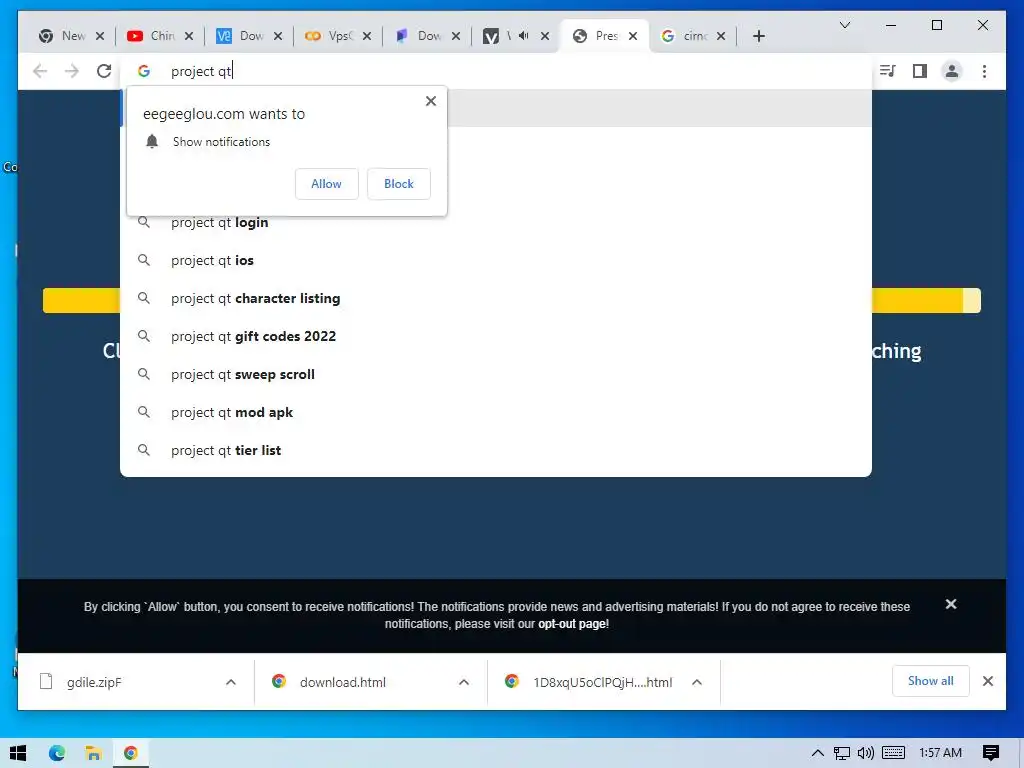Close the eegeeglou.com notification prompt
This screenshot has width=1024, height=768.
[431, 101]
